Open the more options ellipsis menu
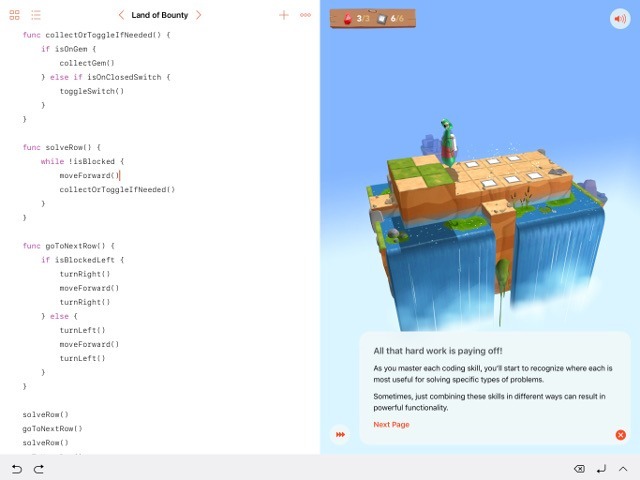This screenshot has width=640, height=480. [305, 15]
